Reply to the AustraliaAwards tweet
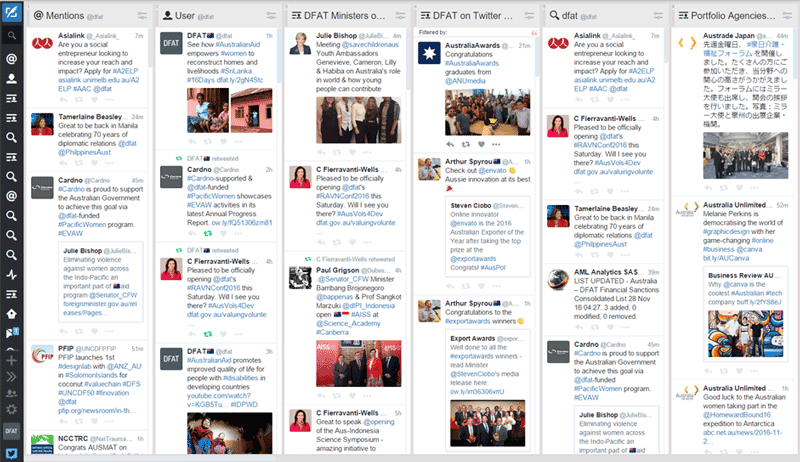800x462 pixels. (x=450, y=145)
